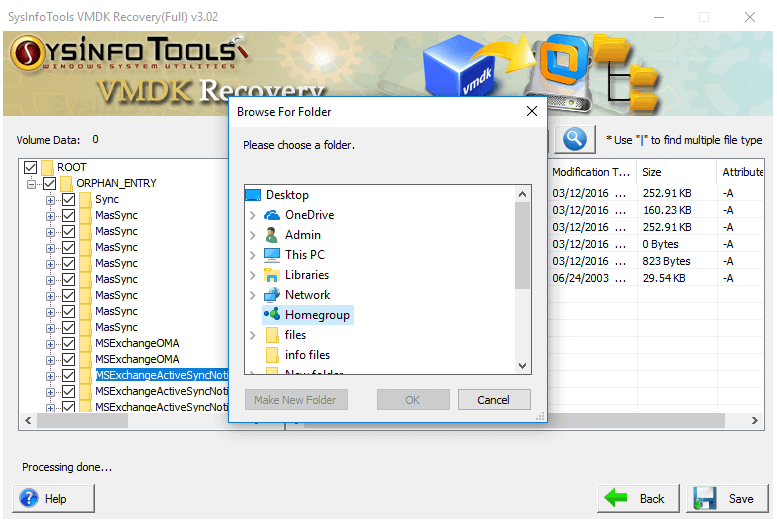Click the 'files' folder icon

point(272,335)
